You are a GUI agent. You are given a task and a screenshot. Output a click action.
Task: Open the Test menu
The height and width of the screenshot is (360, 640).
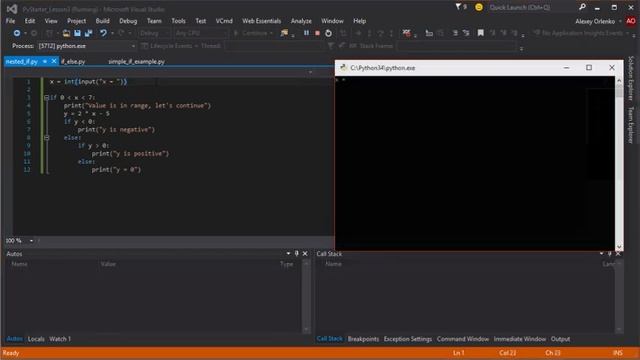[x=201, y=21]
